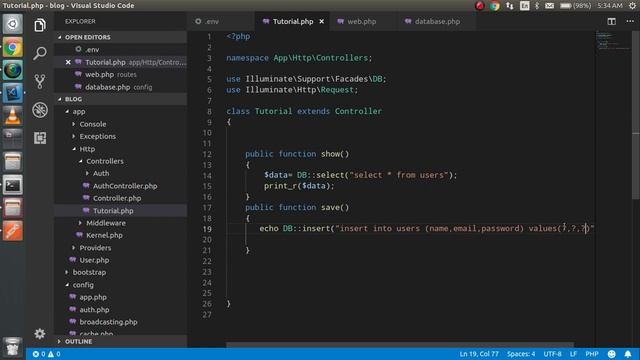Open the feedback smiley in status bar
The image size is (640, 360).
pos(611,354)
